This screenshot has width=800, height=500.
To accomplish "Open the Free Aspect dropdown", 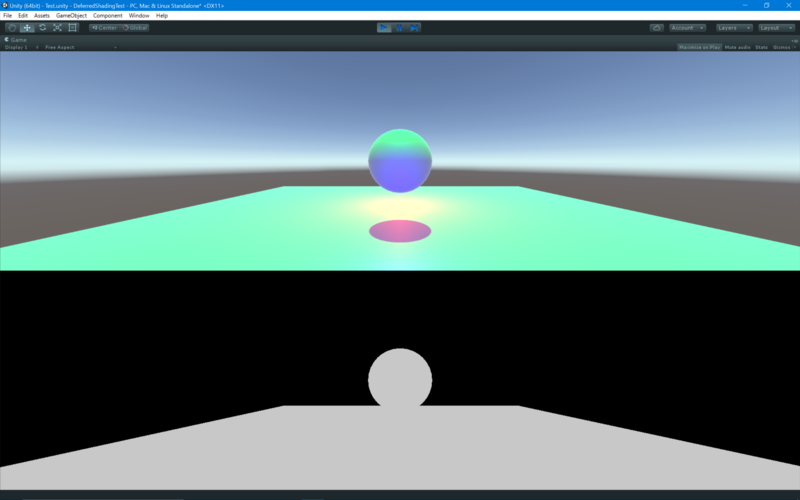I will pyautogui.click(x=81, y=47).
